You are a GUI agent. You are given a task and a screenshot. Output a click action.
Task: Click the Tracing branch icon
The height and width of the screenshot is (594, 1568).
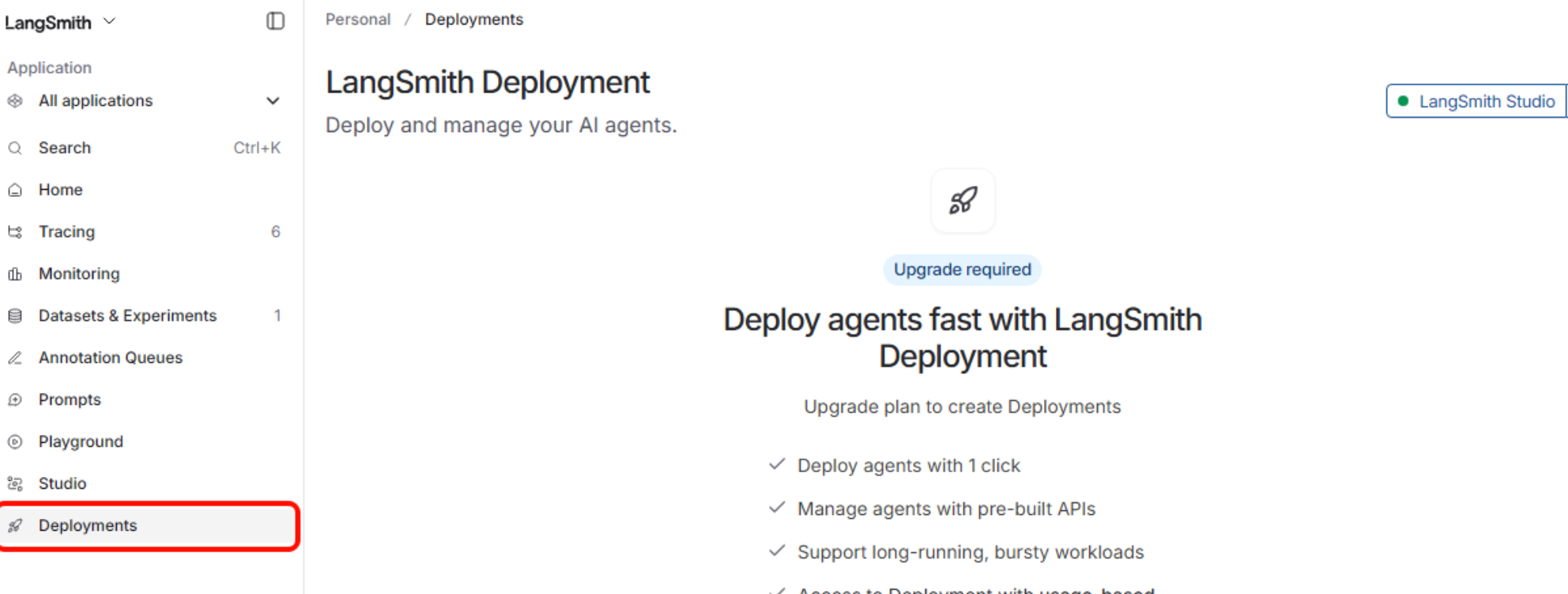[15, 232]
